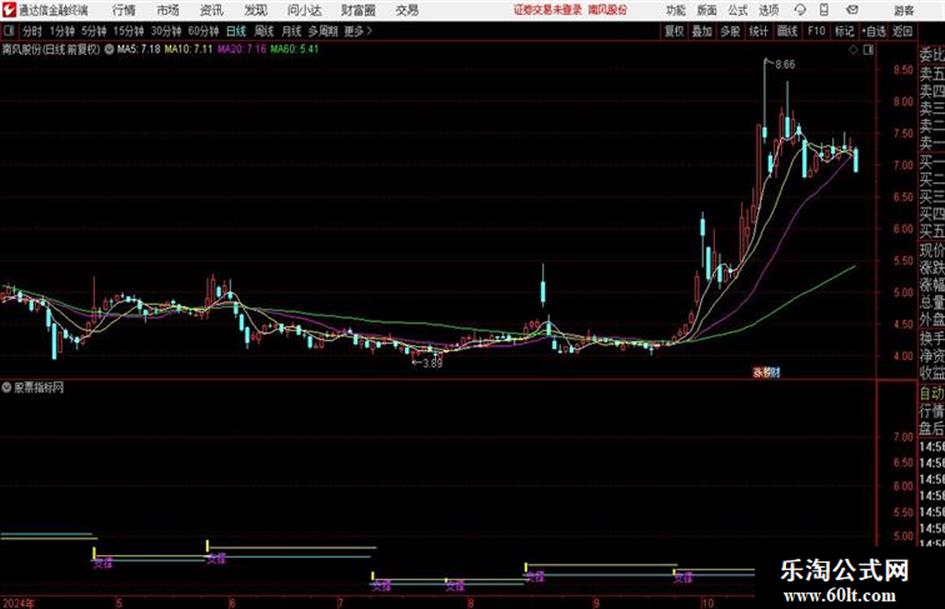The image size is (945, 609).
Task: Toggle the right panel icon atop chart
Action: coord(868,51)
